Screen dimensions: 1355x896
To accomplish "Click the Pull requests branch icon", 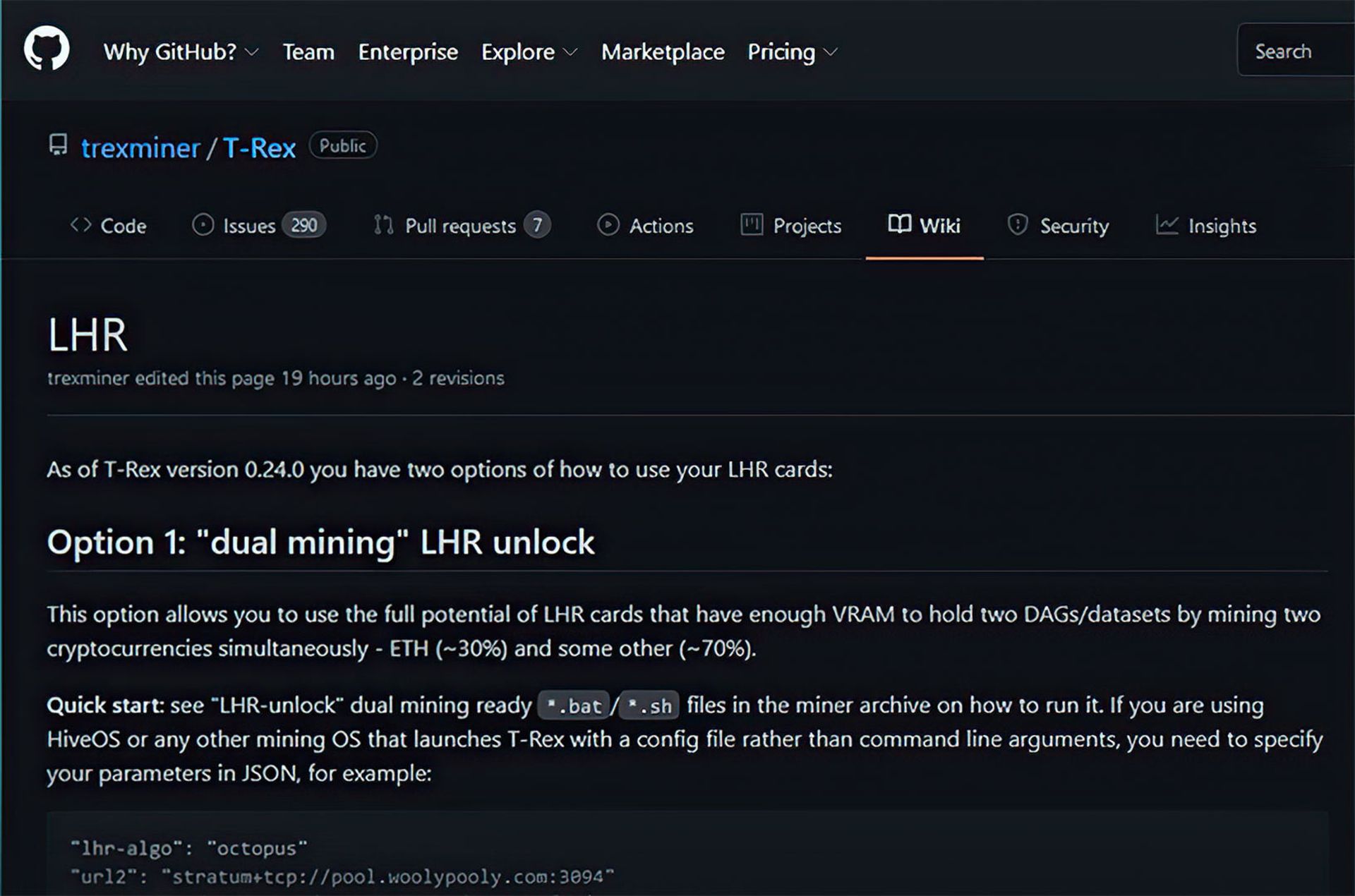I will click(383, 225).
